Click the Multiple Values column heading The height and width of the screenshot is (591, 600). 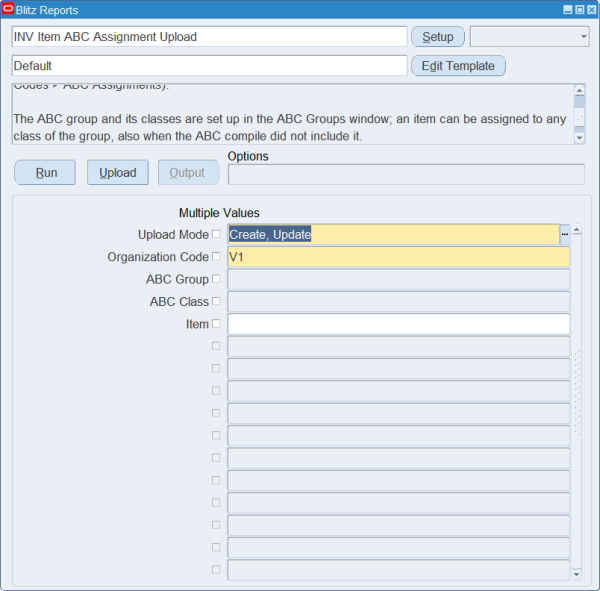[219, 213]
